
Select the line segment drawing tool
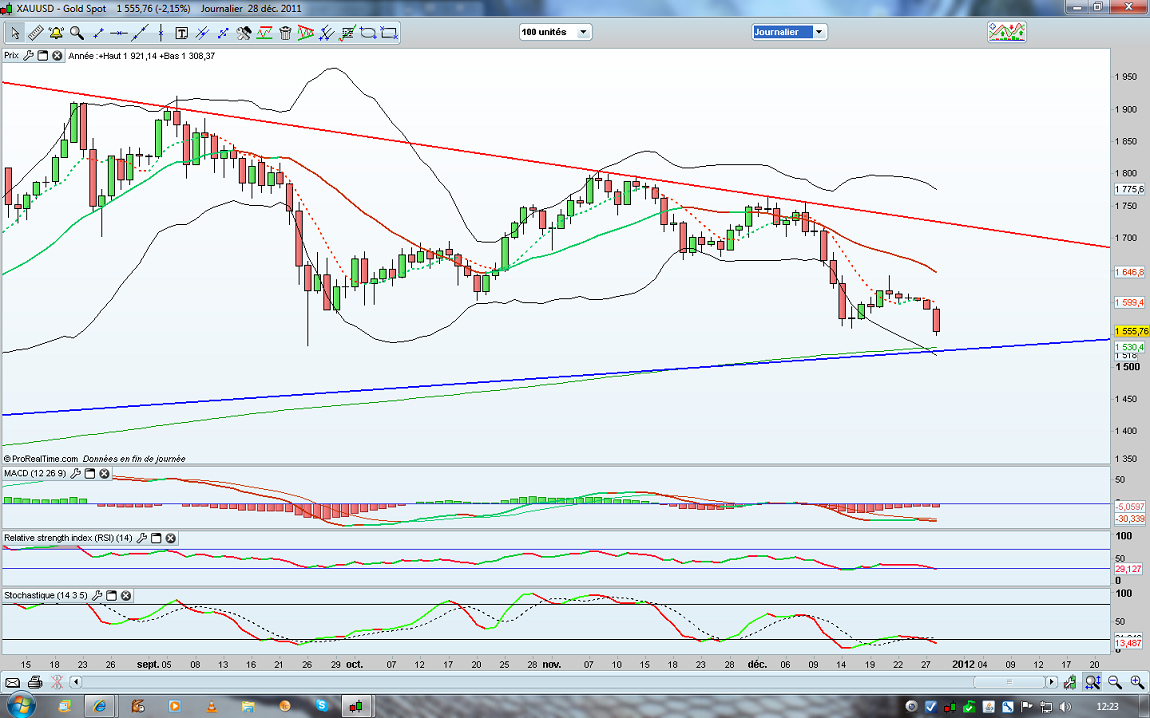[98, 33]
